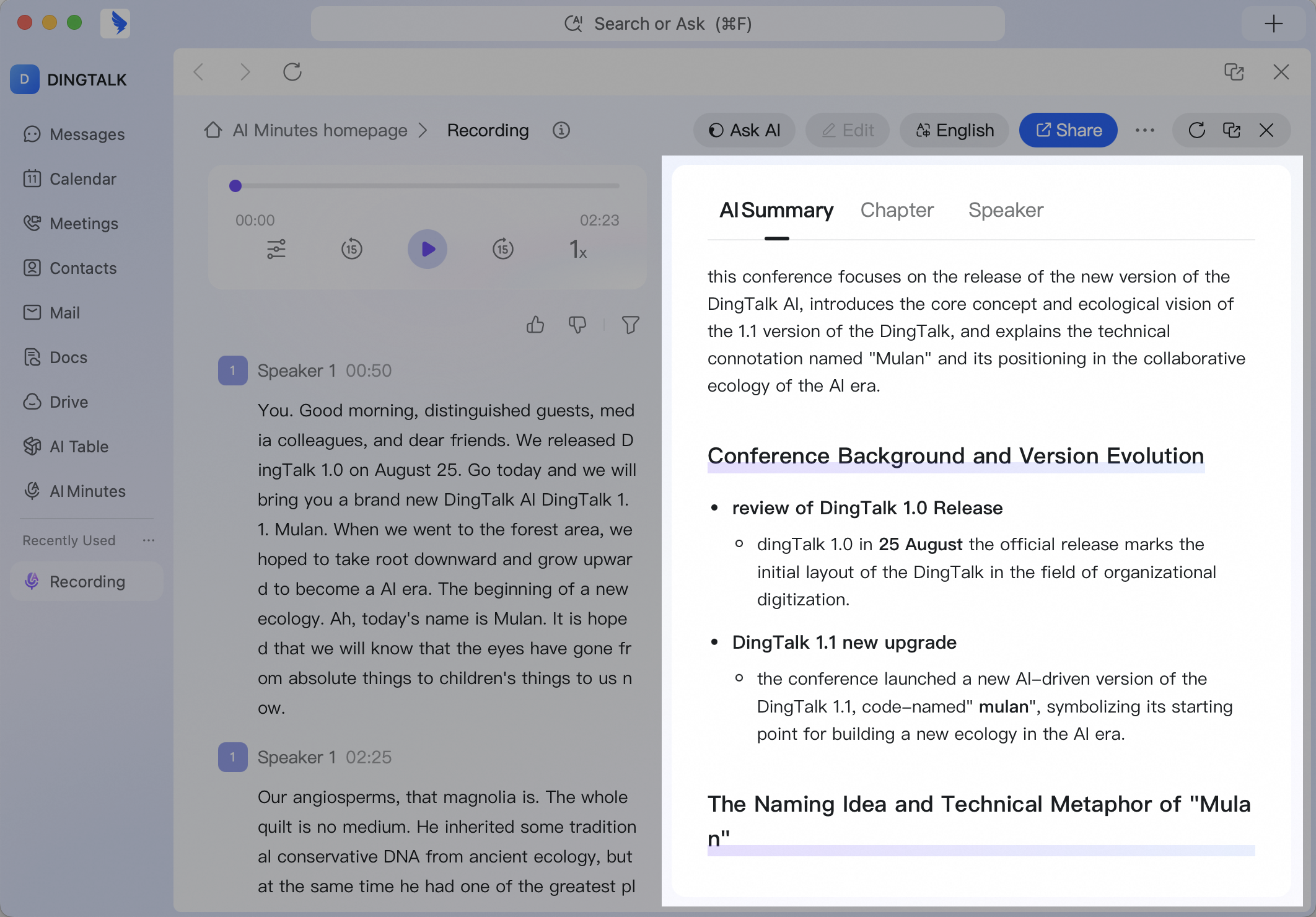Go to AI Minutes homepage breadcrumb

coord(320,130)
